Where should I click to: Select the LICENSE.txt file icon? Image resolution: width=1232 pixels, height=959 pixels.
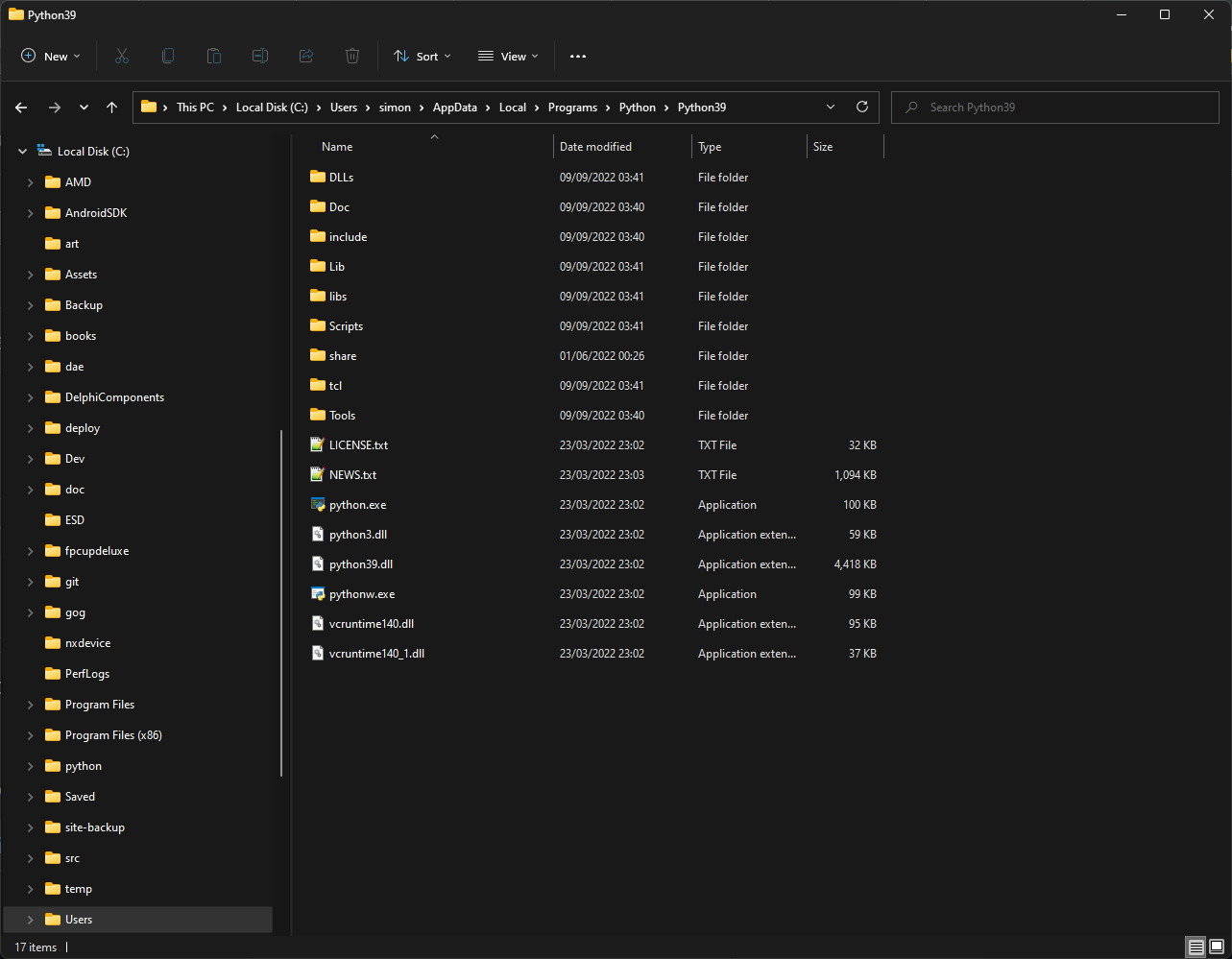coord(319,445)
